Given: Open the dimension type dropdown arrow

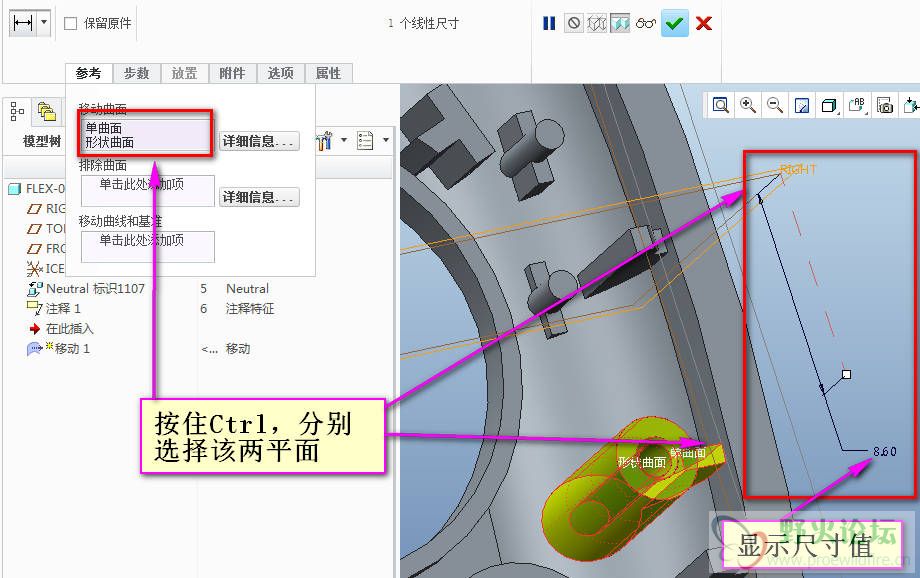Looking at the screenshot, I should [44, 23].
